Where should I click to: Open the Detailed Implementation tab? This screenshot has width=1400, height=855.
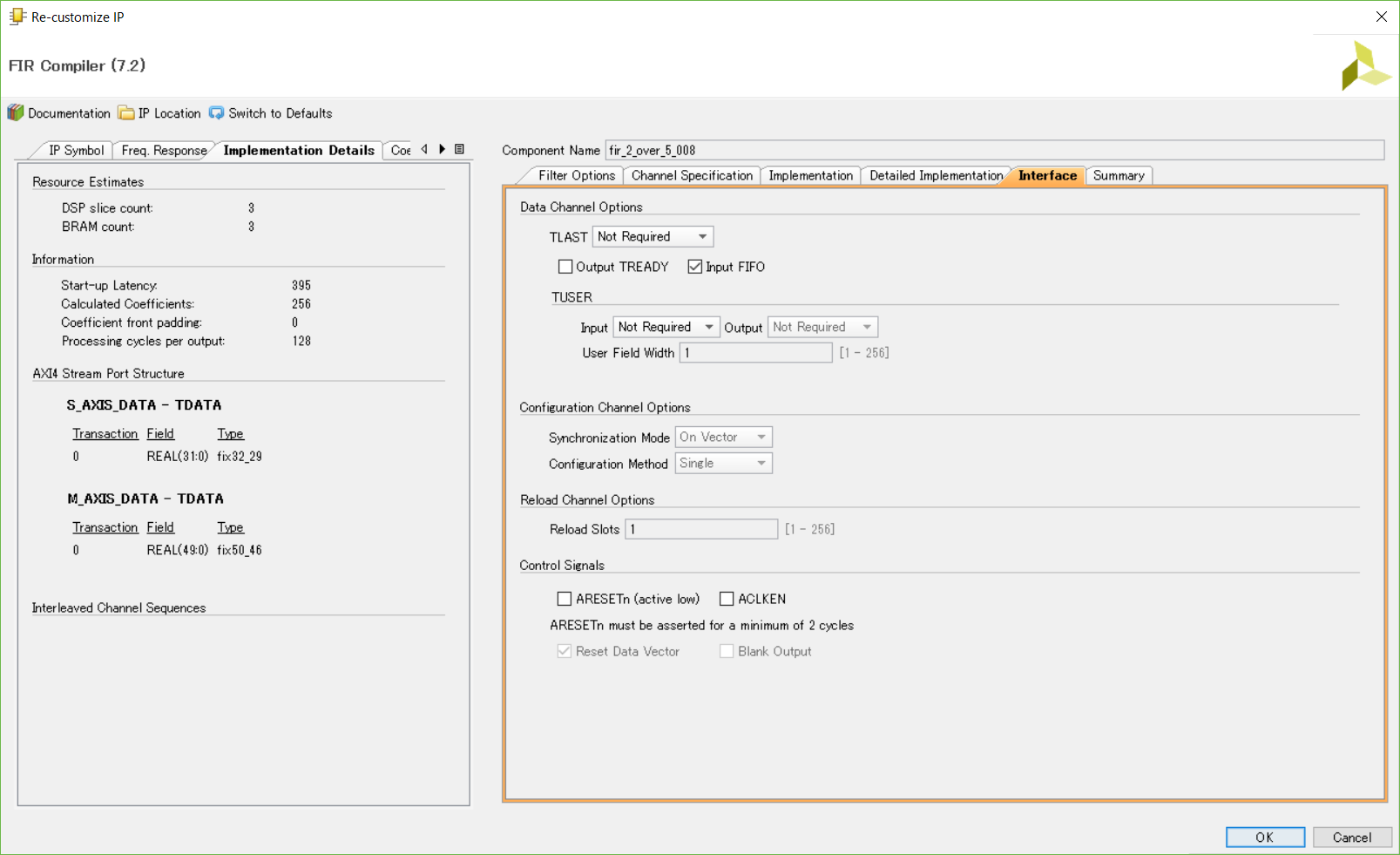pos(936,175)
